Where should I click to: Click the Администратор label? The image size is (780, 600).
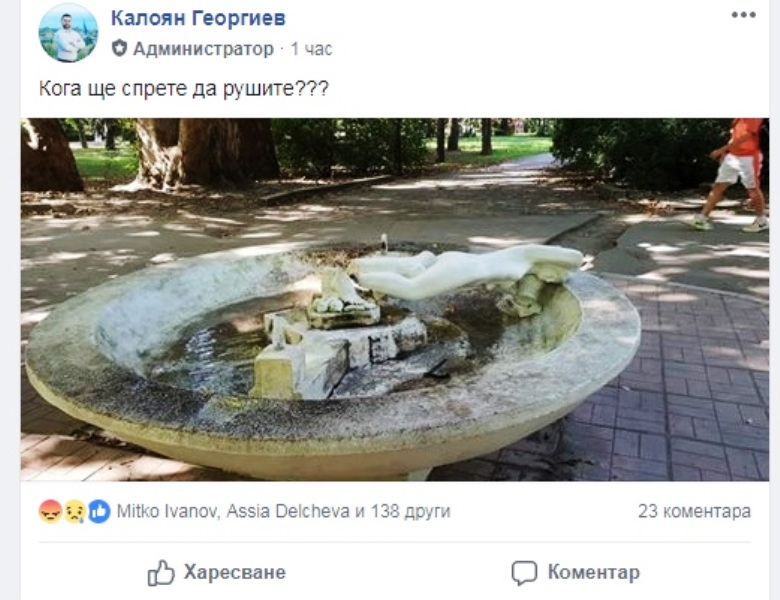(x=203, y=49)
